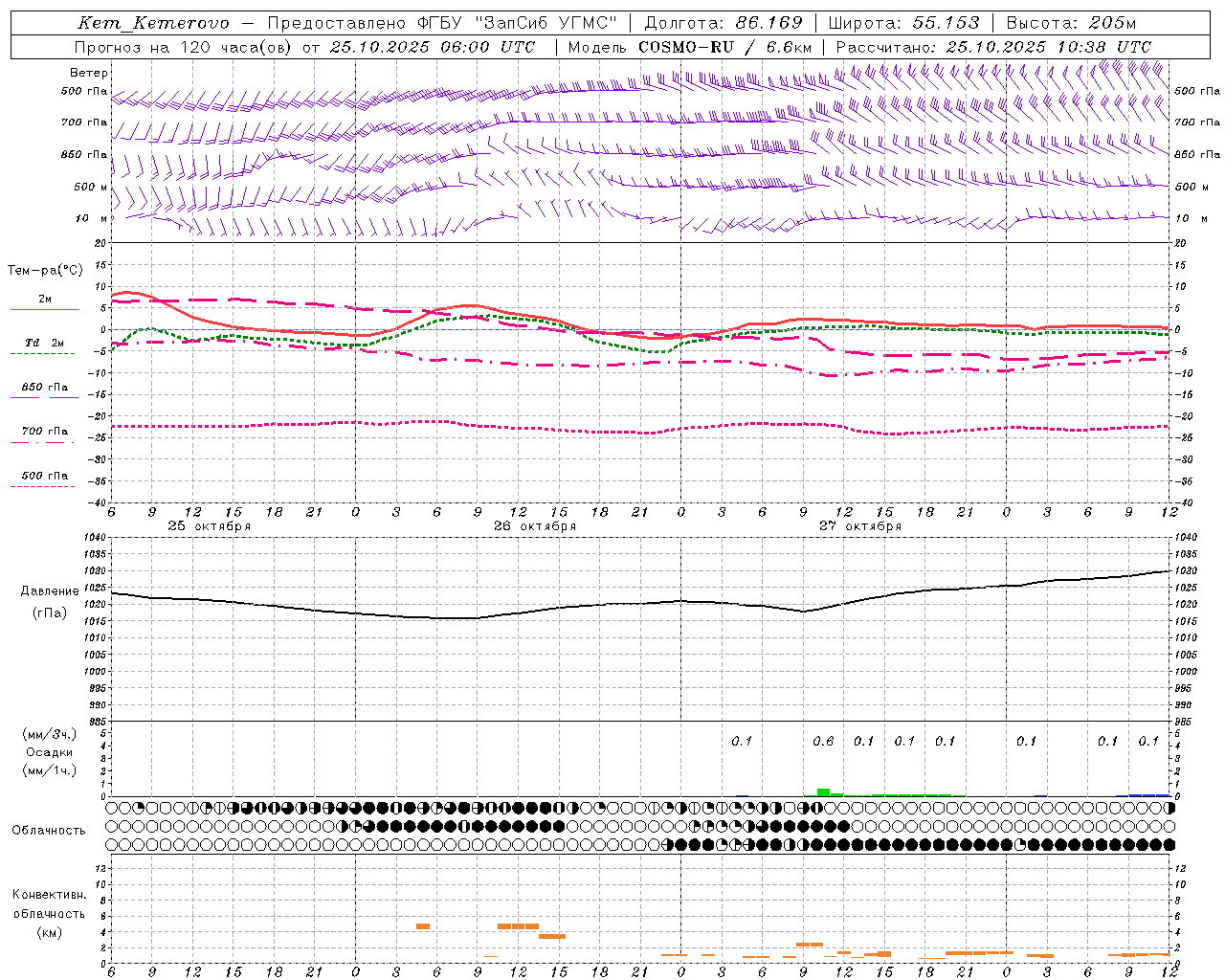The width and height of the screenshot is (1225, 980).
Task: Click the "(мм/3ч.)" precipitation unit label
Action: 50,734
